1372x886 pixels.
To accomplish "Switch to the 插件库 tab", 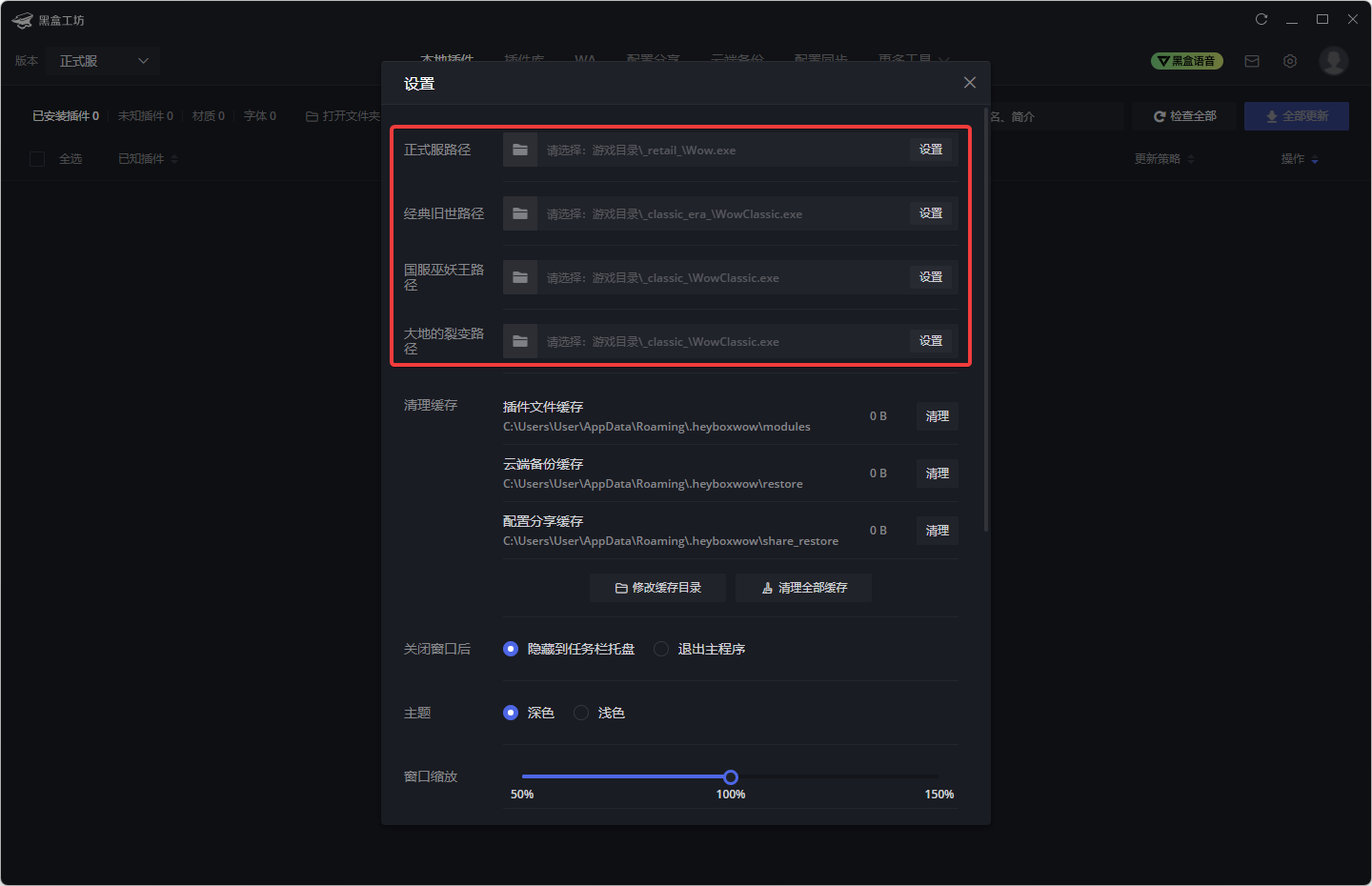I will [x=524, y=59].
